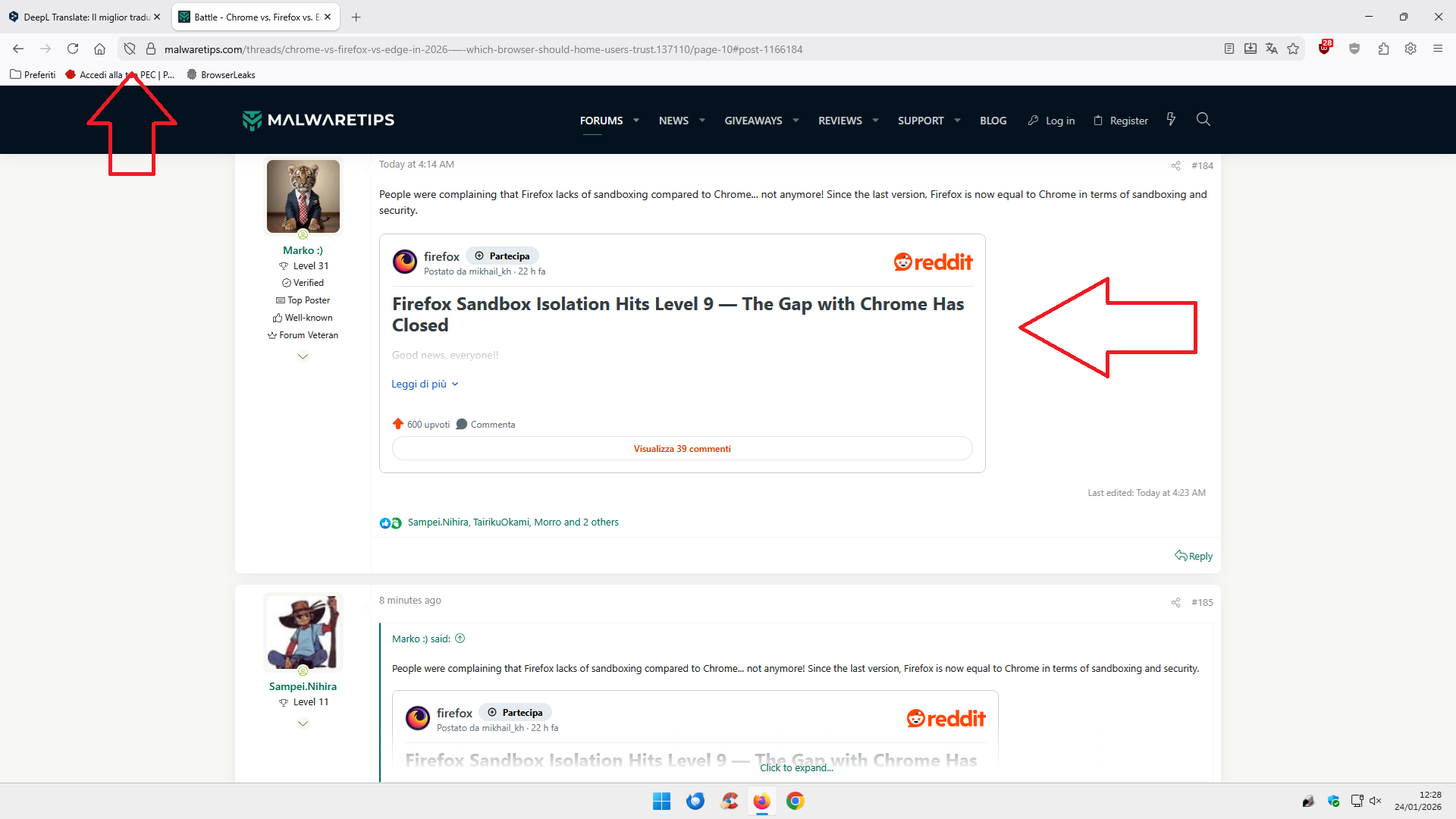
Task: Open the browser home page
Action: 99,49
